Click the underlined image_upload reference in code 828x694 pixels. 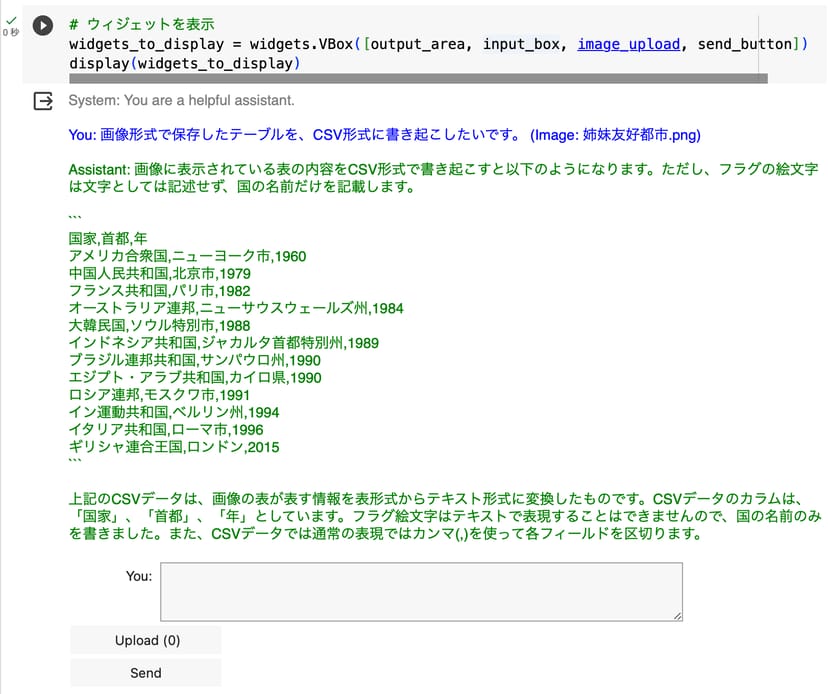coord(628,44)
